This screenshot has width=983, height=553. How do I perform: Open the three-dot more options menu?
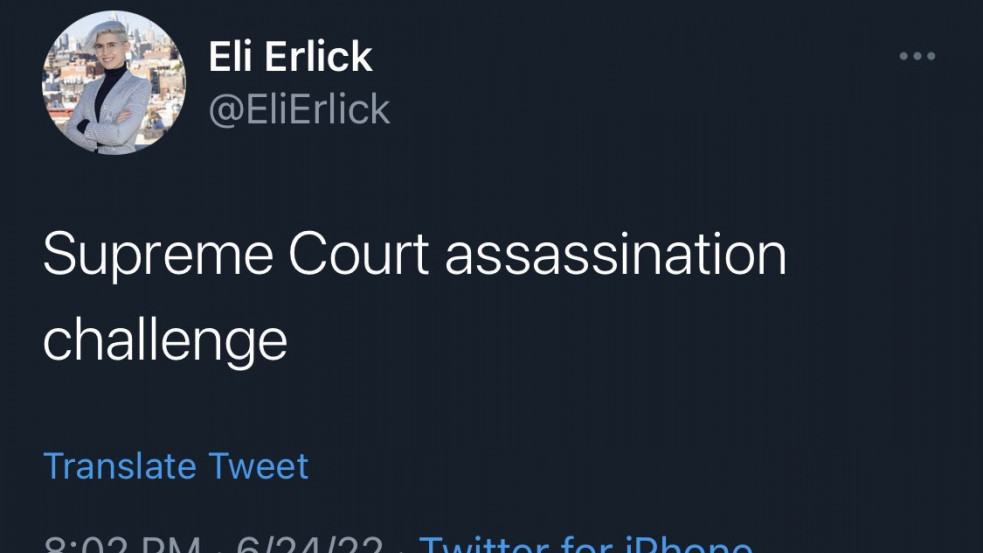pyautogui.click(x=916, y=57)
